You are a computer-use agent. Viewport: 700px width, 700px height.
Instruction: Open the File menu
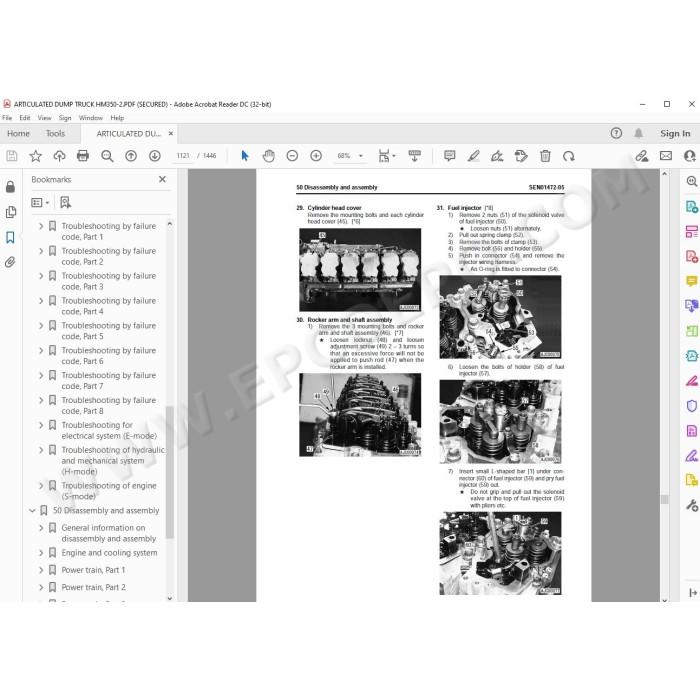tap(7, 118)
